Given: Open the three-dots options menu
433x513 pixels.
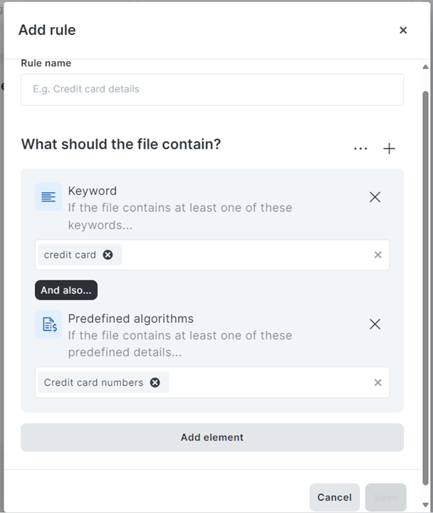Looking at the screenshot, I should point(361,148).
